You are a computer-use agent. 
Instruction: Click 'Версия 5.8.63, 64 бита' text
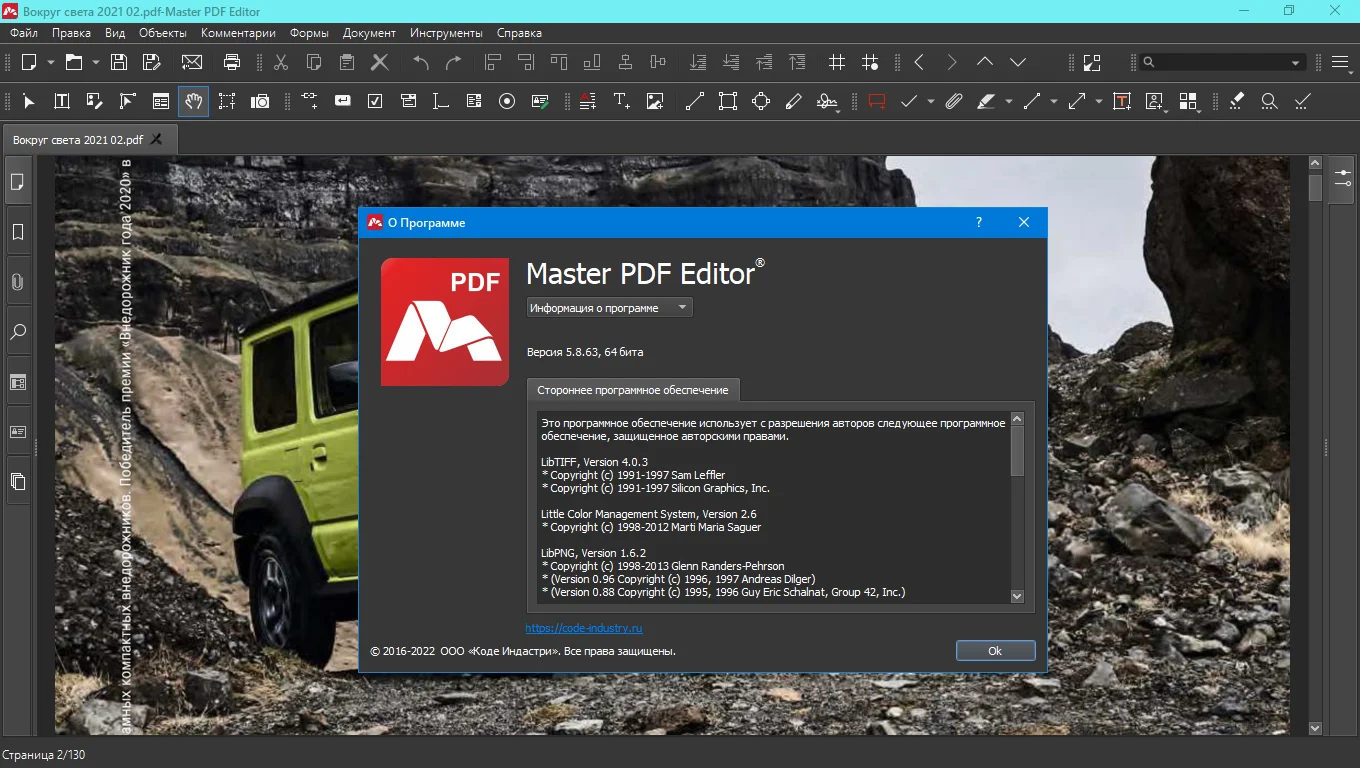[585, 352]
